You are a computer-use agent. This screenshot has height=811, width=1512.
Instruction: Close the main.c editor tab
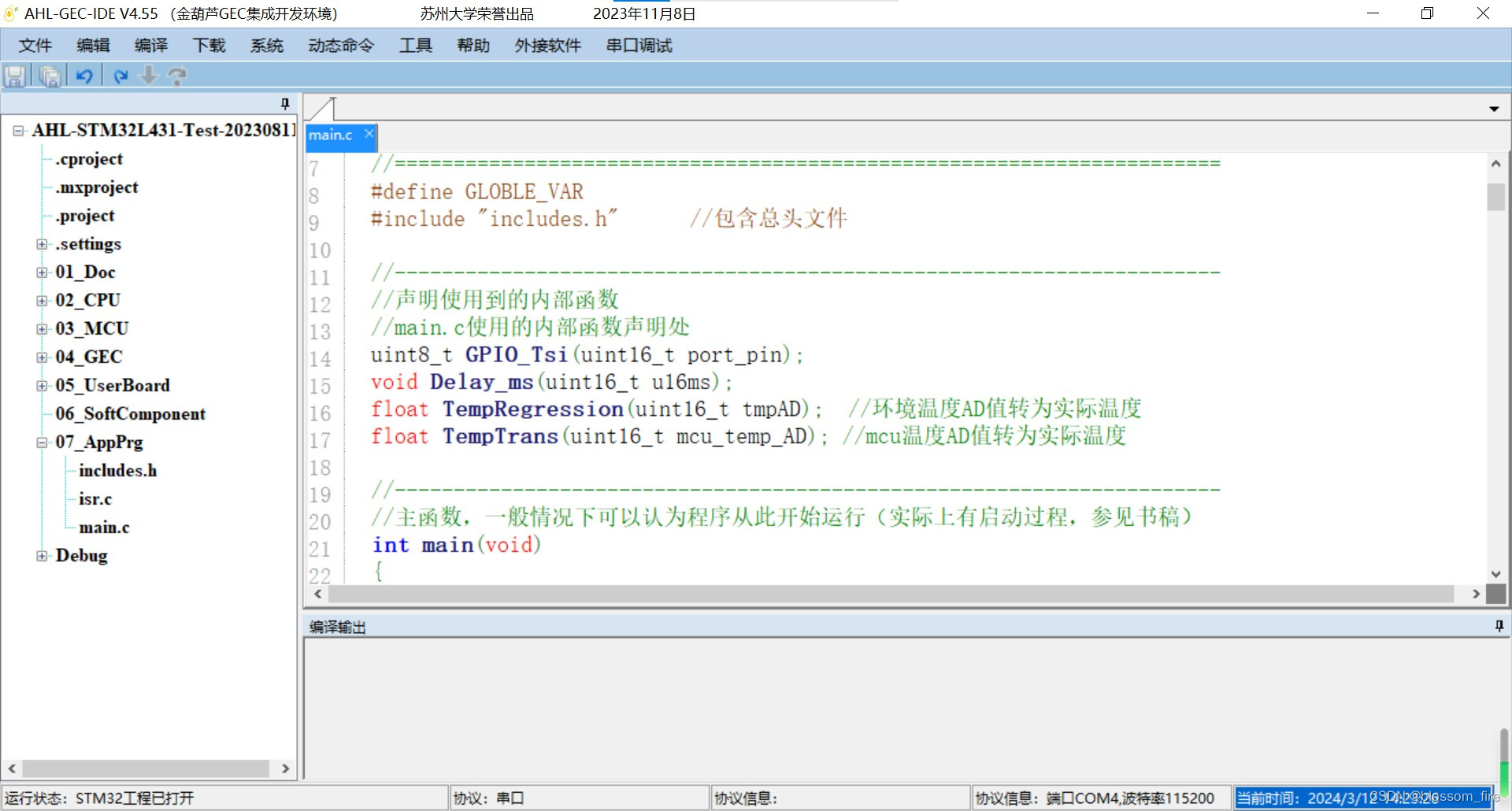369,134
